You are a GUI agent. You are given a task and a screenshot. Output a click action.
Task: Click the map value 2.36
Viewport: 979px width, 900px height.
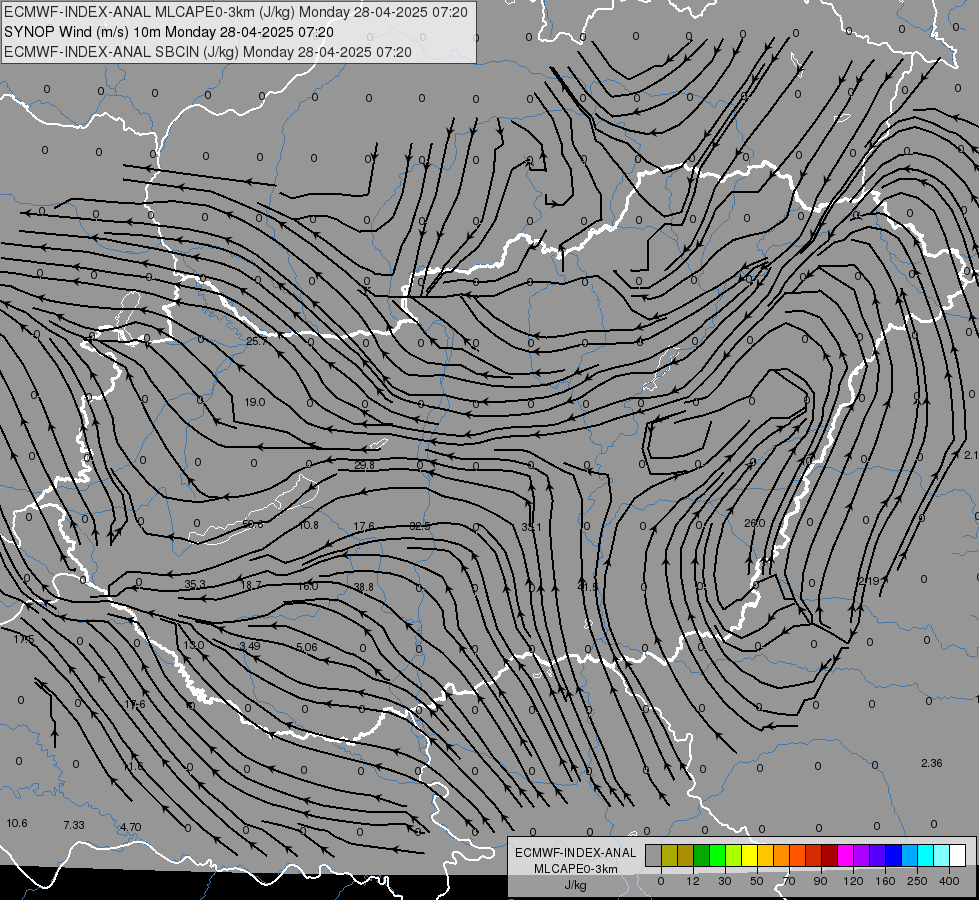932,763
